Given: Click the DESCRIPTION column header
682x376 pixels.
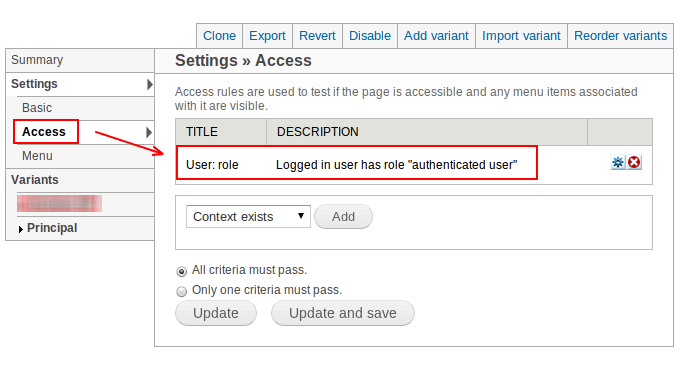Looking at the screenshot, I should [x=318, y=131].
